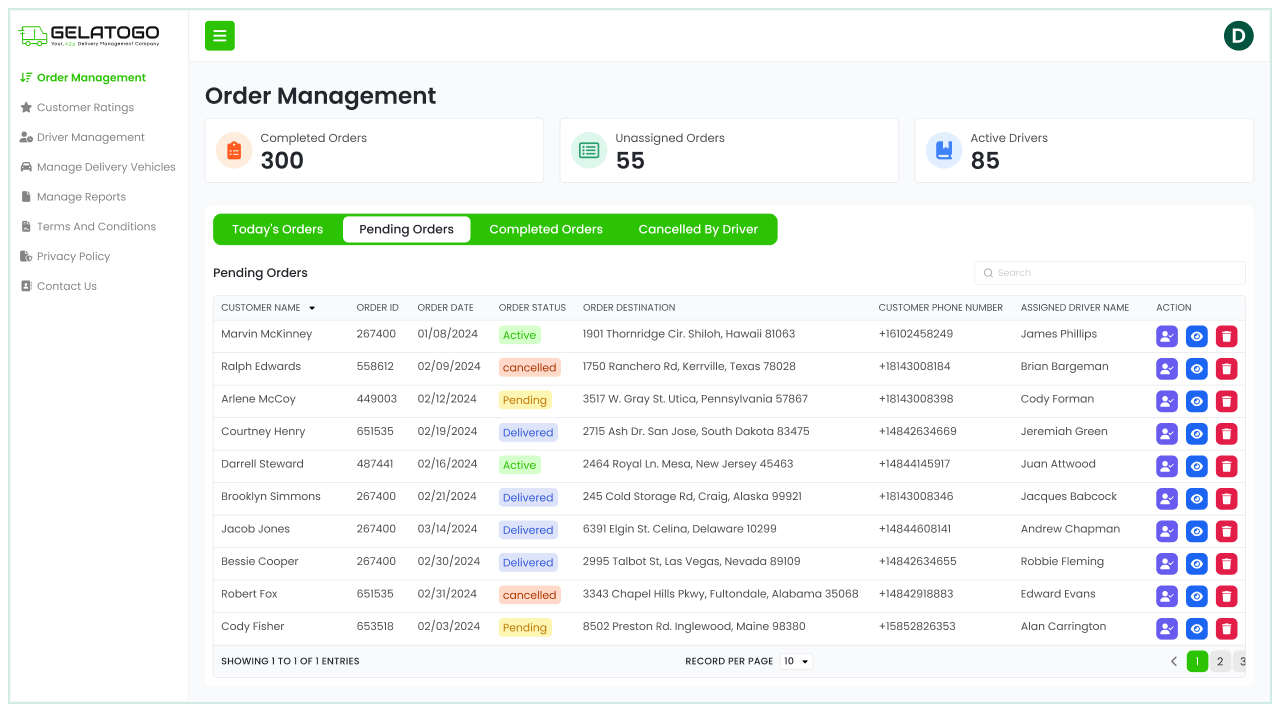This screenshot has height=712, width=1280.
Task: Open Cancelled By Driver tab
Action: pyautogui.click(x=698, y=229)
